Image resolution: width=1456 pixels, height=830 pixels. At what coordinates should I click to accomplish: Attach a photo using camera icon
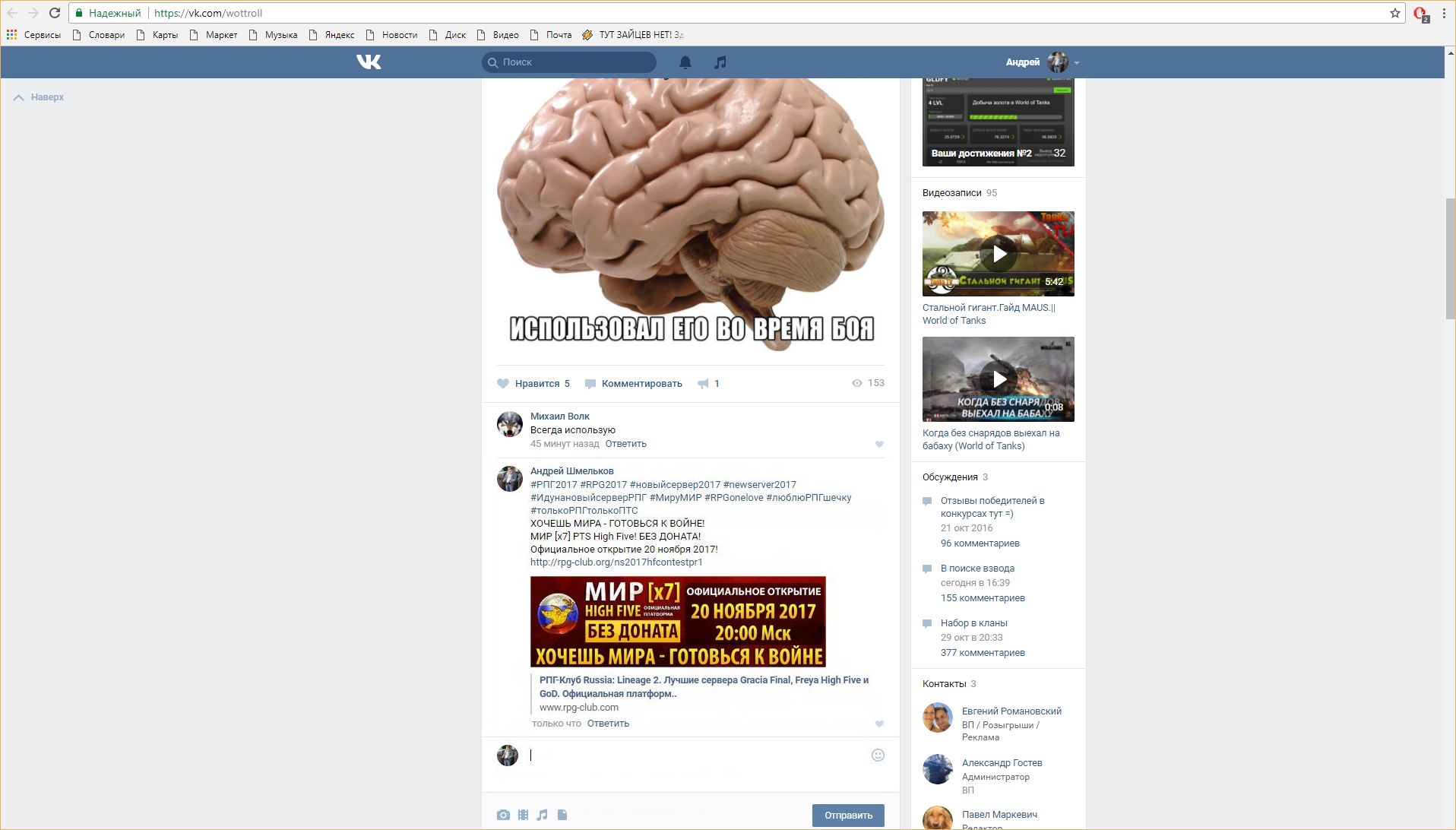(x=503, y=815)
